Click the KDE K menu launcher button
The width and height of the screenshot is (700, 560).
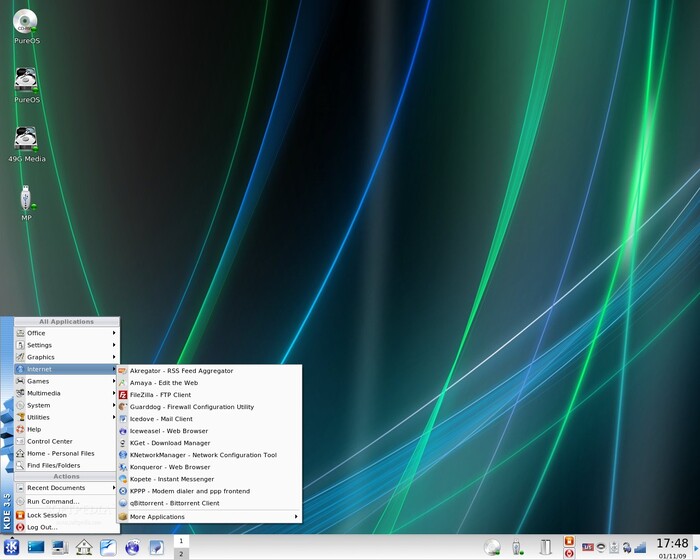(x=11, y=547)
